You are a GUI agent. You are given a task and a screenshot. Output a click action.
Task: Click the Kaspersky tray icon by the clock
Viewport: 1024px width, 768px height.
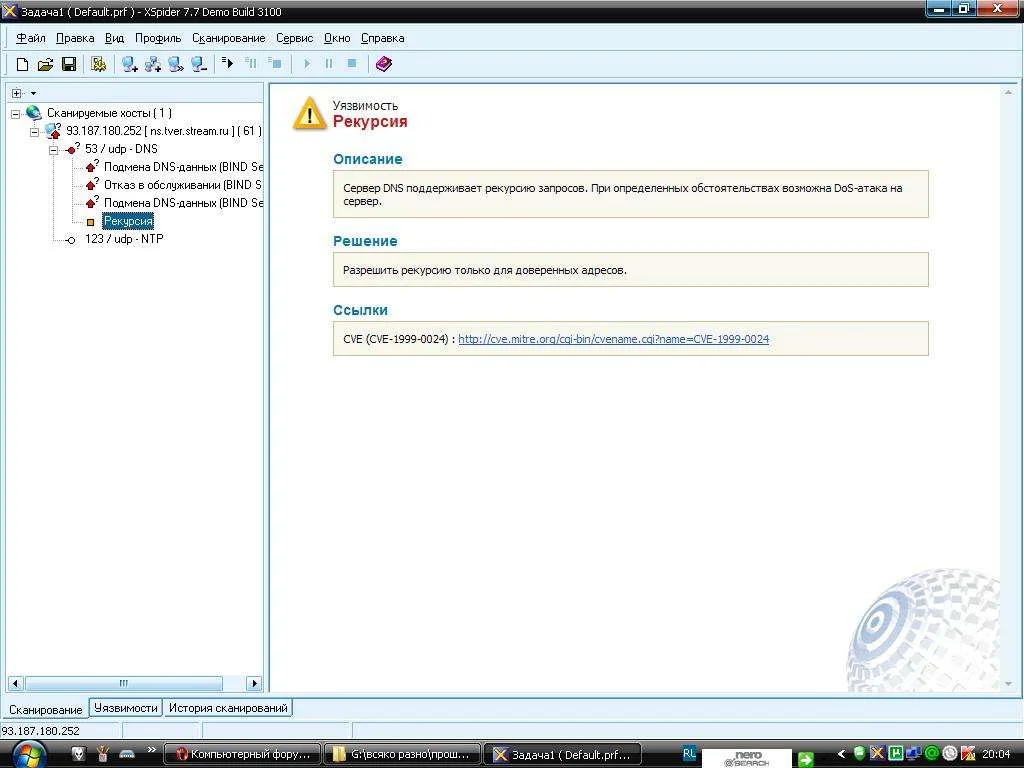(x=968, y=754)
